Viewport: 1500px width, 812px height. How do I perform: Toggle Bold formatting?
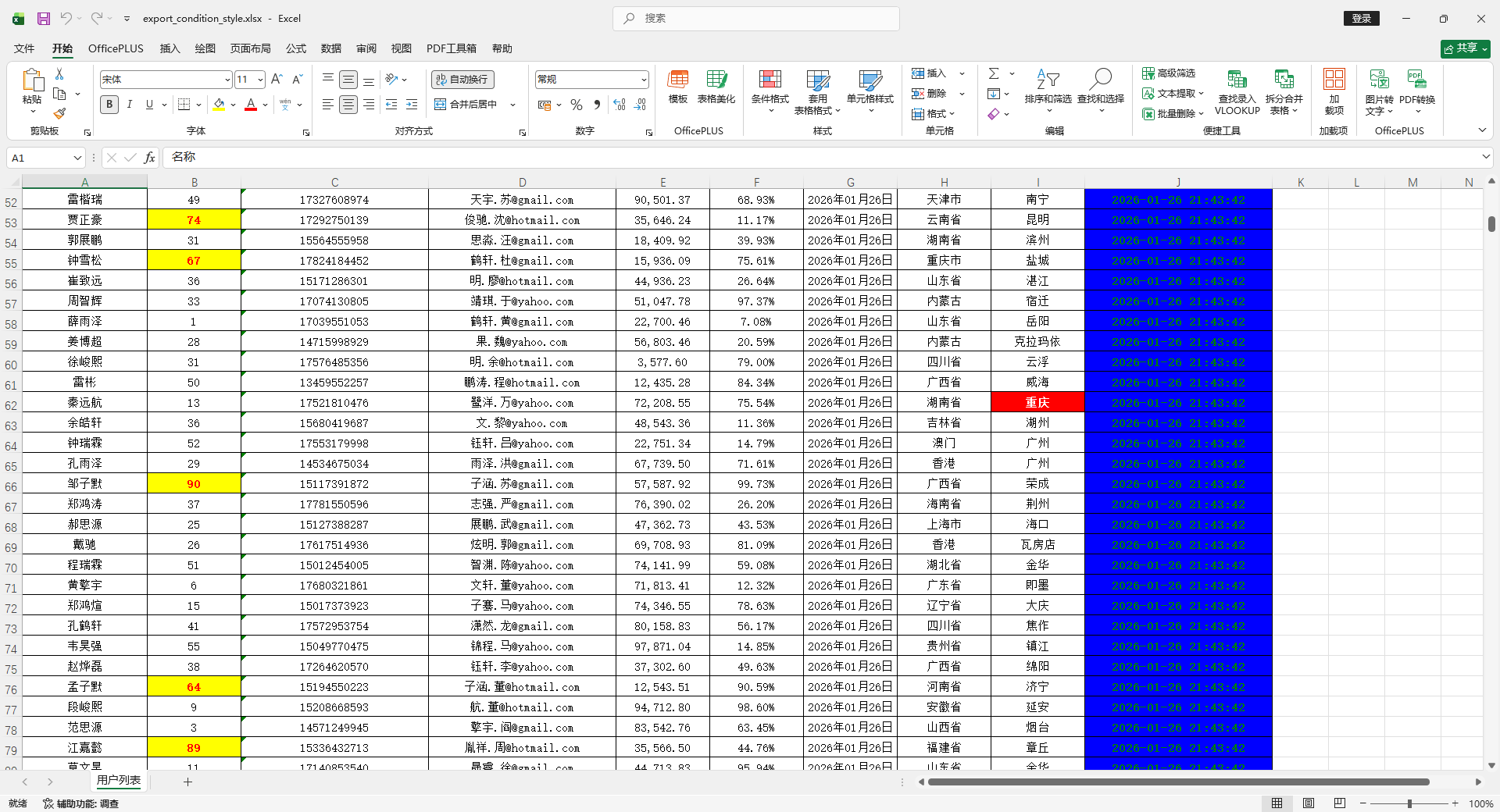pyautogui.click(x=109, y=105)
